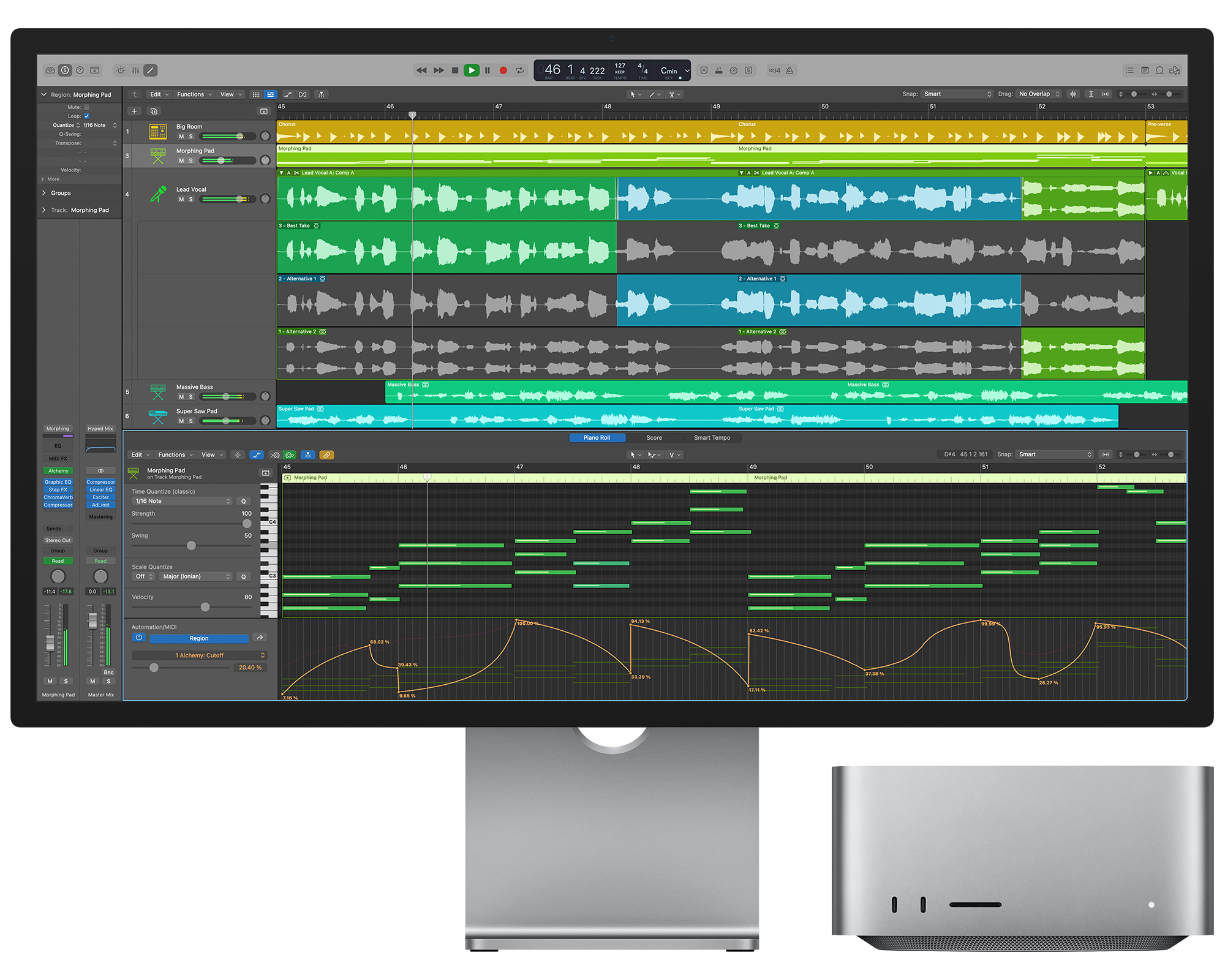
Task: Click the blue Region automation button
Action: (199, 638)
